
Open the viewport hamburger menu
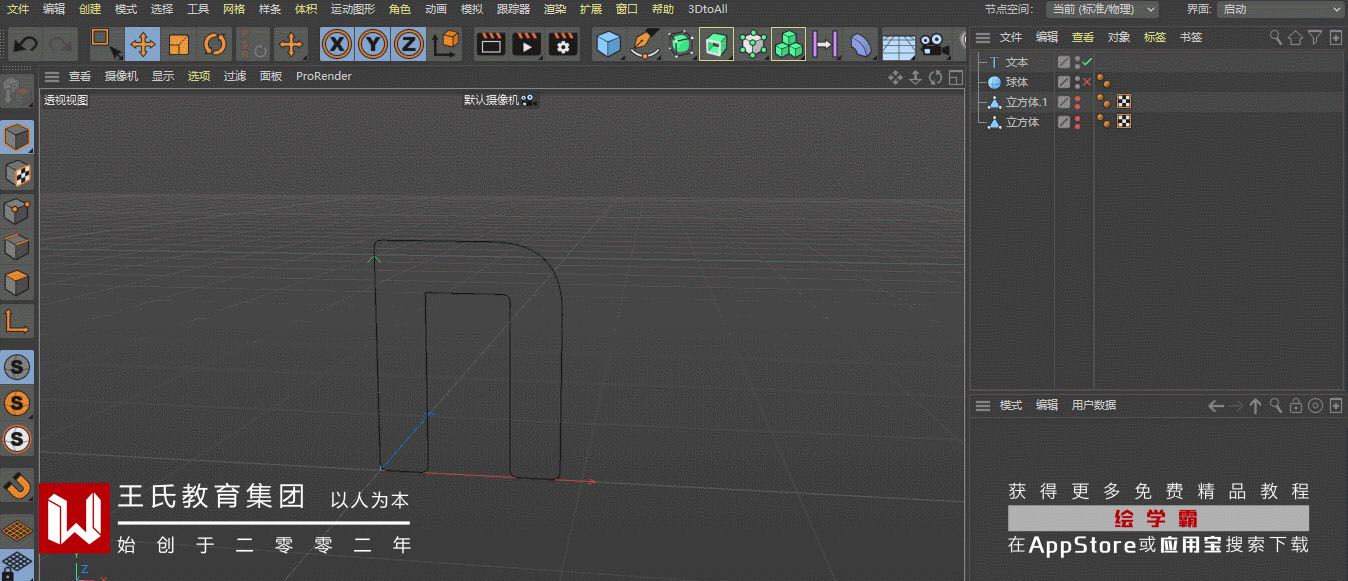pyautogui.click(x=51, y=76)
